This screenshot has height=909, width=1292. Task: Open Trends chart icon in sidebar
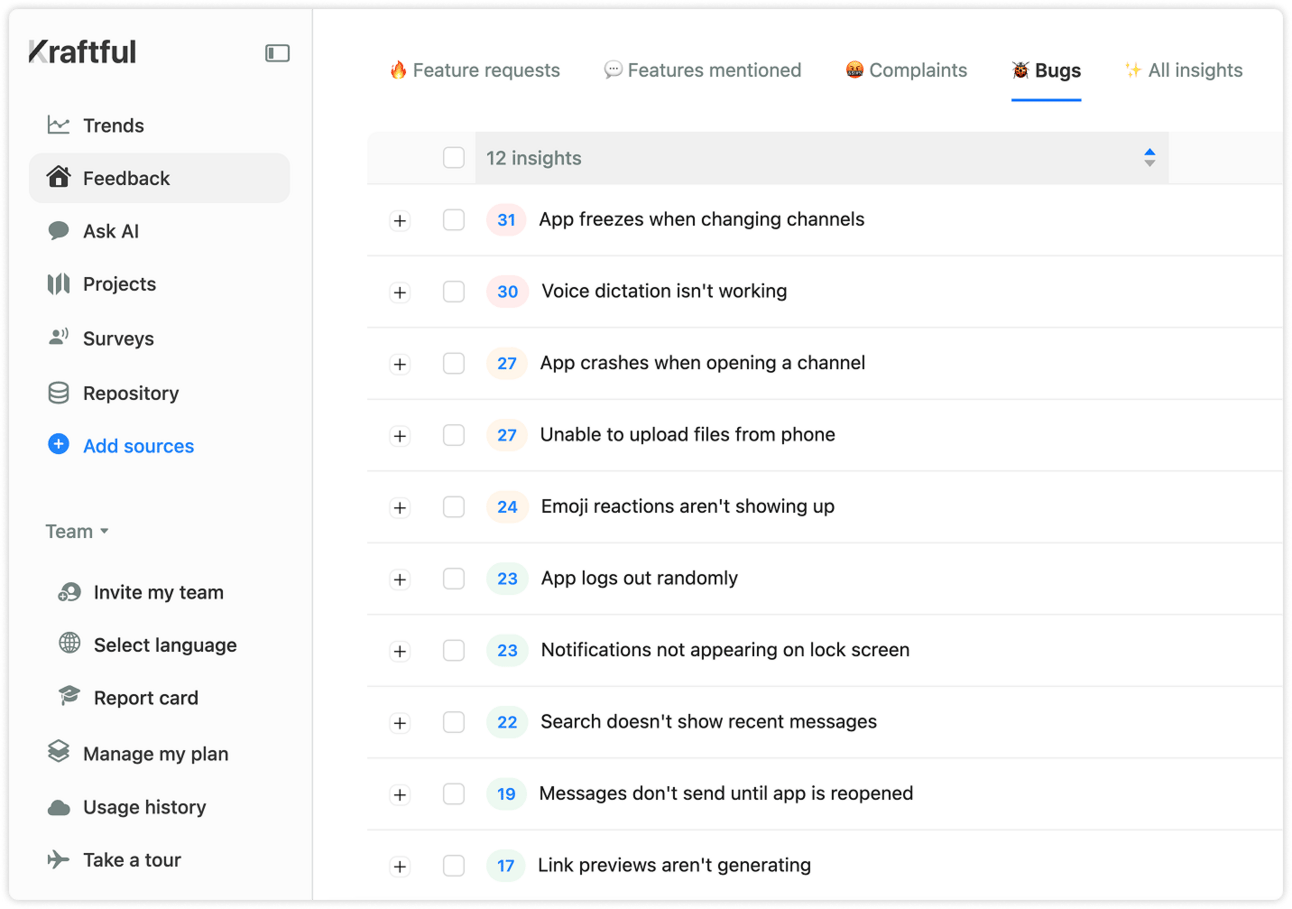tap(59, 125)
